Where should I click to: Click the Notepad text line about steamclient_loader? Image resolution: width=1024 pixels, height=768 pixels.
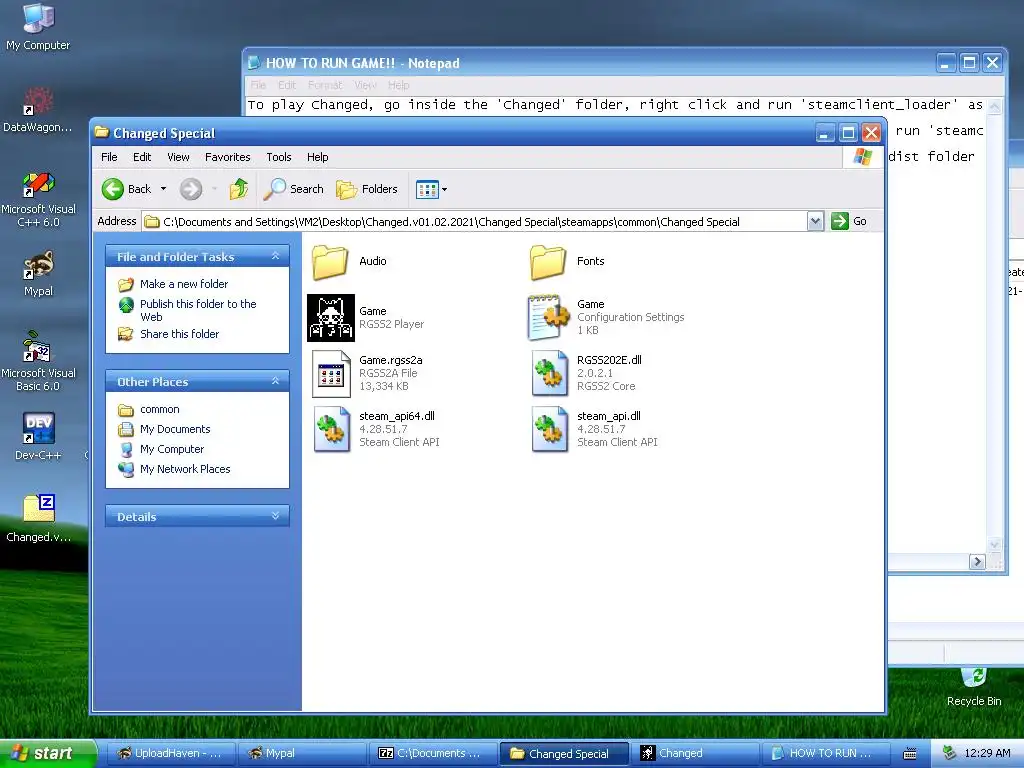pos(615,104)
